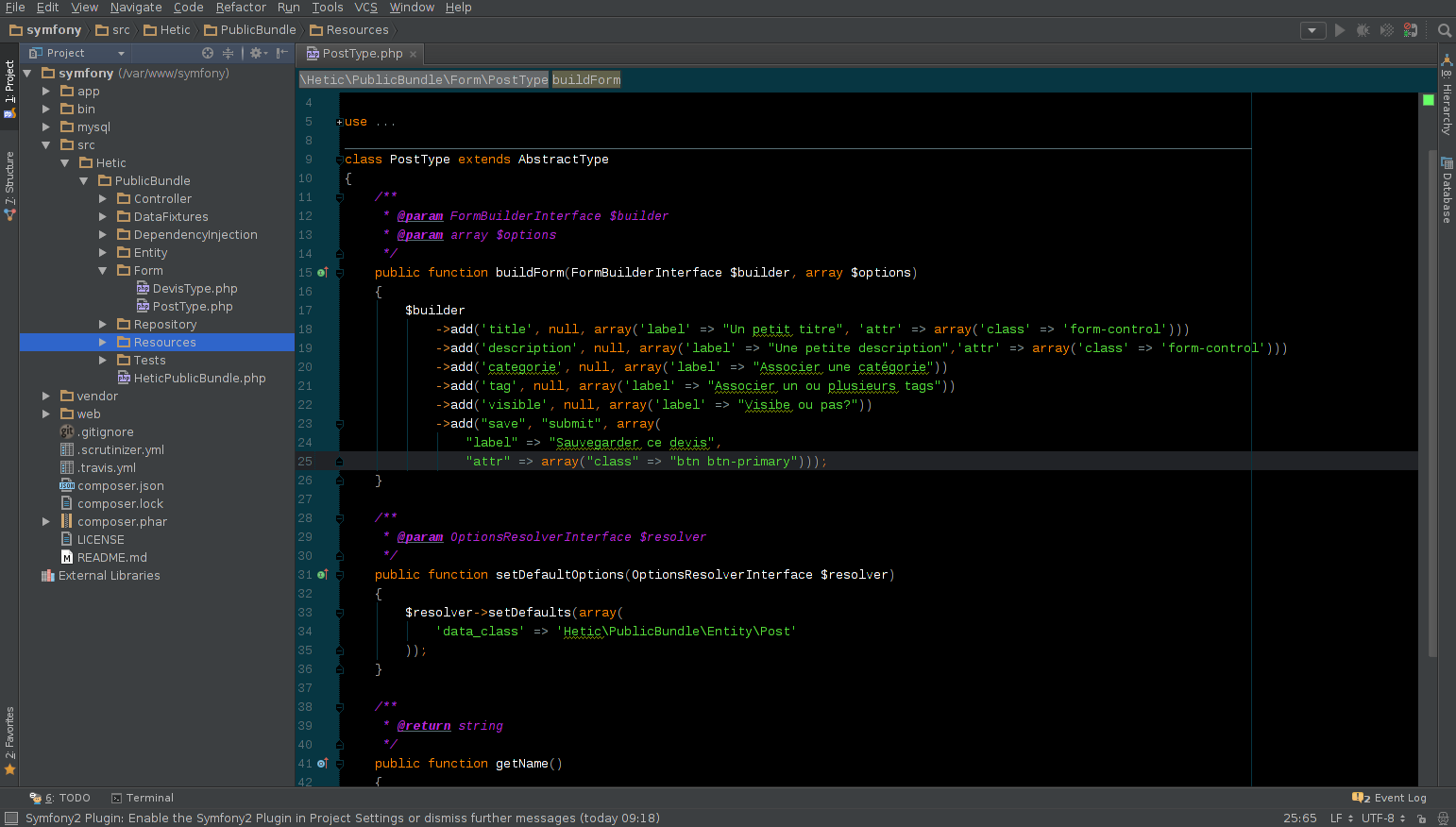Open the Event Log
Image resolution: width=1456 pixels, height=827 pixels.
pyautogui.click(x=1389, y=798)
